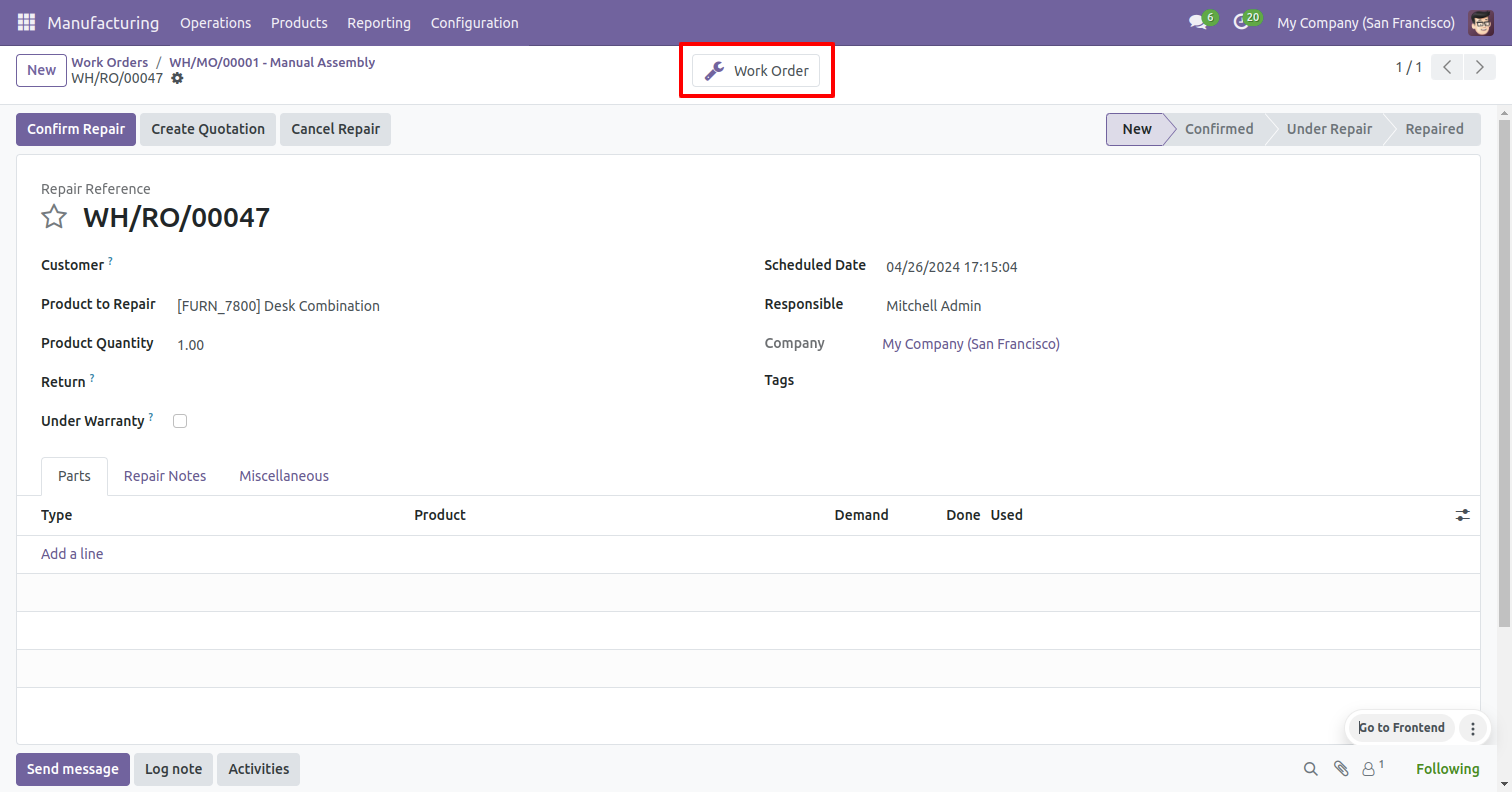Screen dimensions: 1512x792
Task: Open the apps grid menu icon
Action: [26, 22]
